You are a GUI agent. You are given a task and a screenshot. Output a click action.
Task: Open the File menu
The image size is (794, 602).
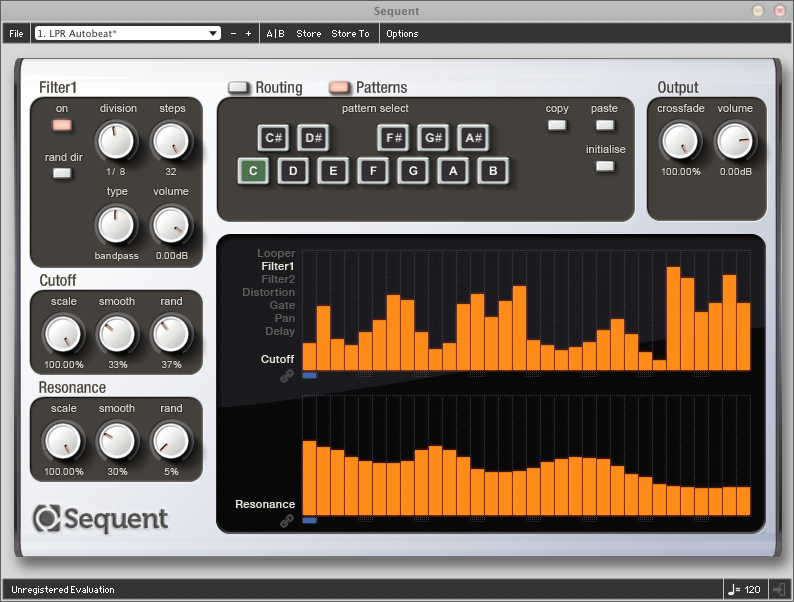coord(16,33)
